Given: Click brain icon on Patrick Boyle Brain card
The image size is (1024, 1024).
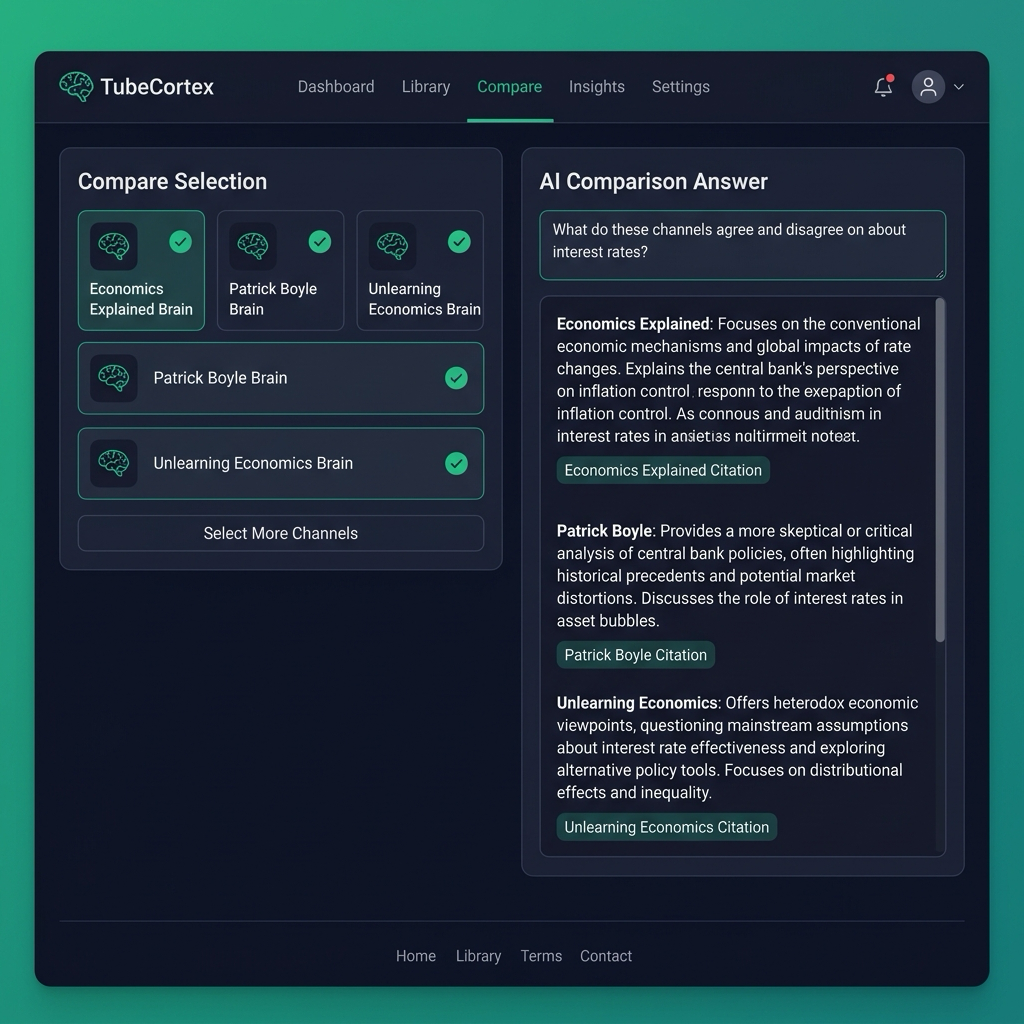Looking at the screenshot, I should click(x=253, y=246).
